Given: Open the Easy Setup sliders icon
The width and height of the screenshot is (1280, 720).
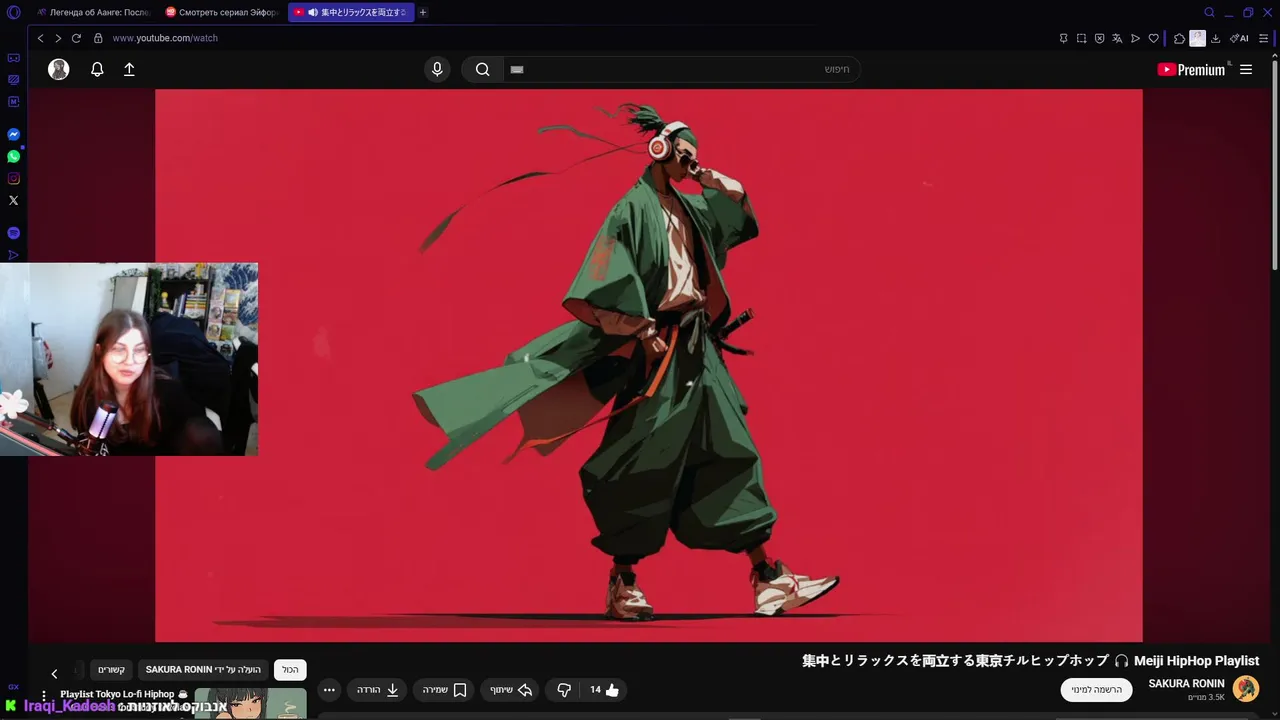Looking at the screenshot, I should coord(1264,38).
